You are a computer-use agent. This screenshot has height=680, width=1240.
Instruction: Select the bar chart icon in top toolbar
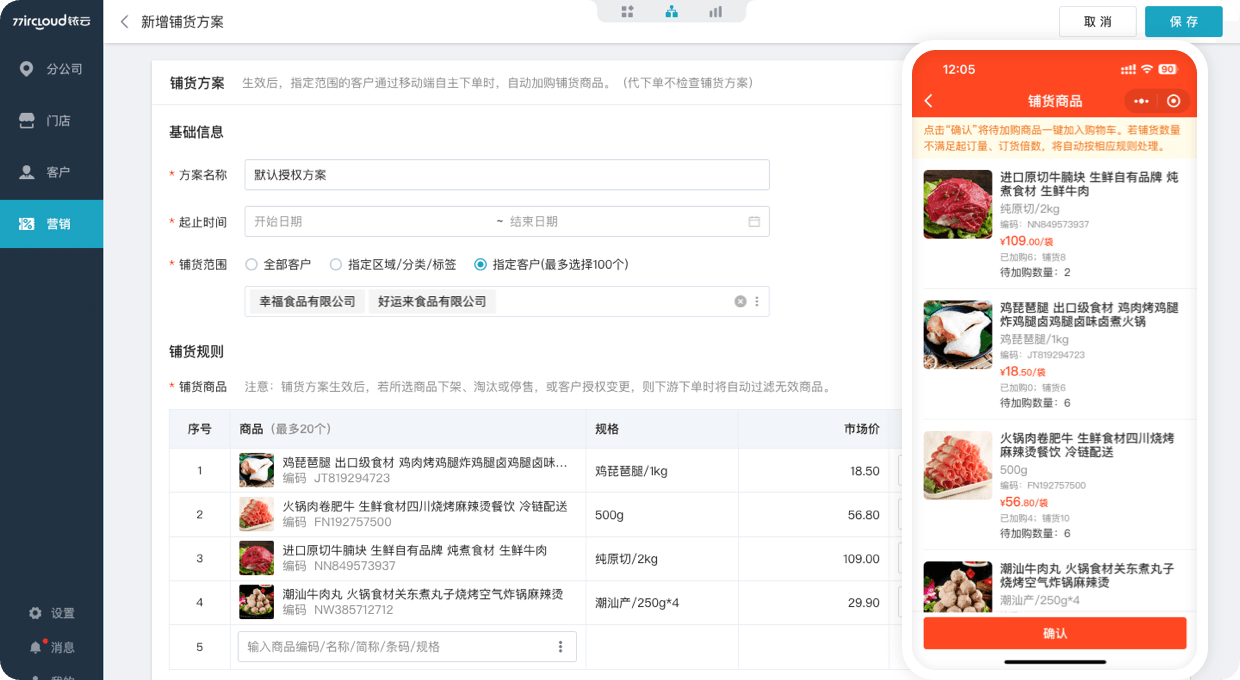(x=715, y=12)
